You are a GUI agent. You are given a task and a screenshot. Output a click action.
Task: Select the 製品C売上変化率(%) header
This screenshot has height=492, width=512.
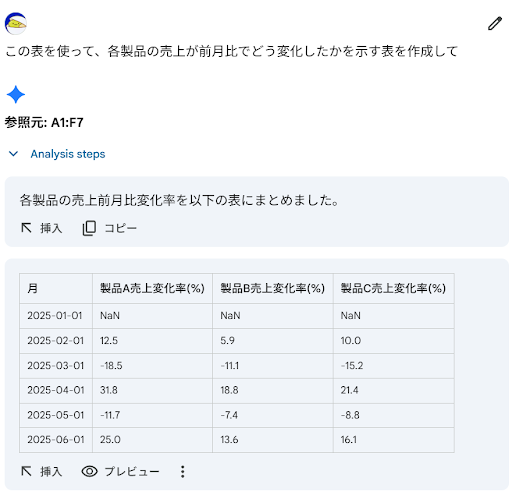(393, 288)
